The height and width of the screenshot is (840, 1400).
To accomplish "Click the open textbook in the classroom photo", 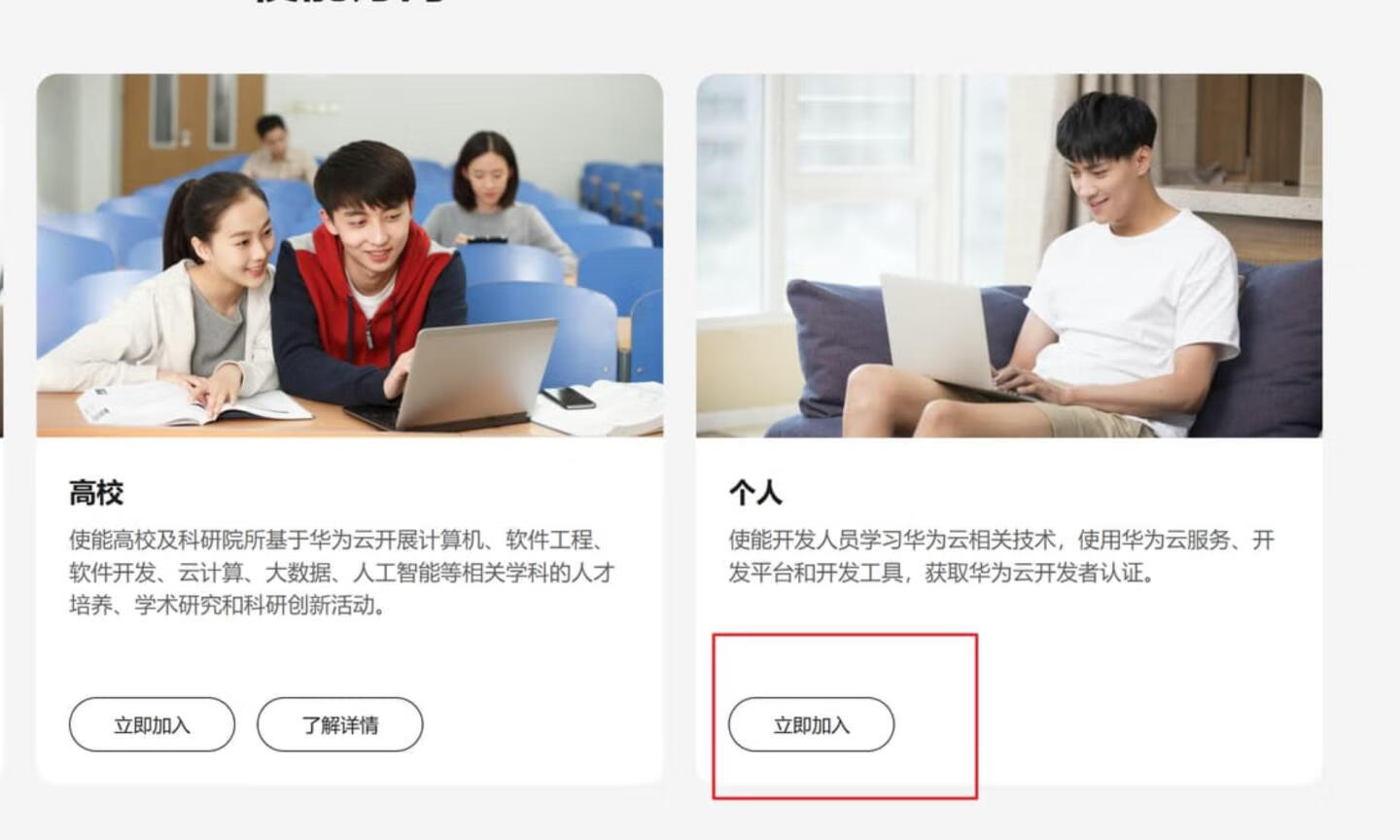I will pyautogui.click(x=194, y=402).
